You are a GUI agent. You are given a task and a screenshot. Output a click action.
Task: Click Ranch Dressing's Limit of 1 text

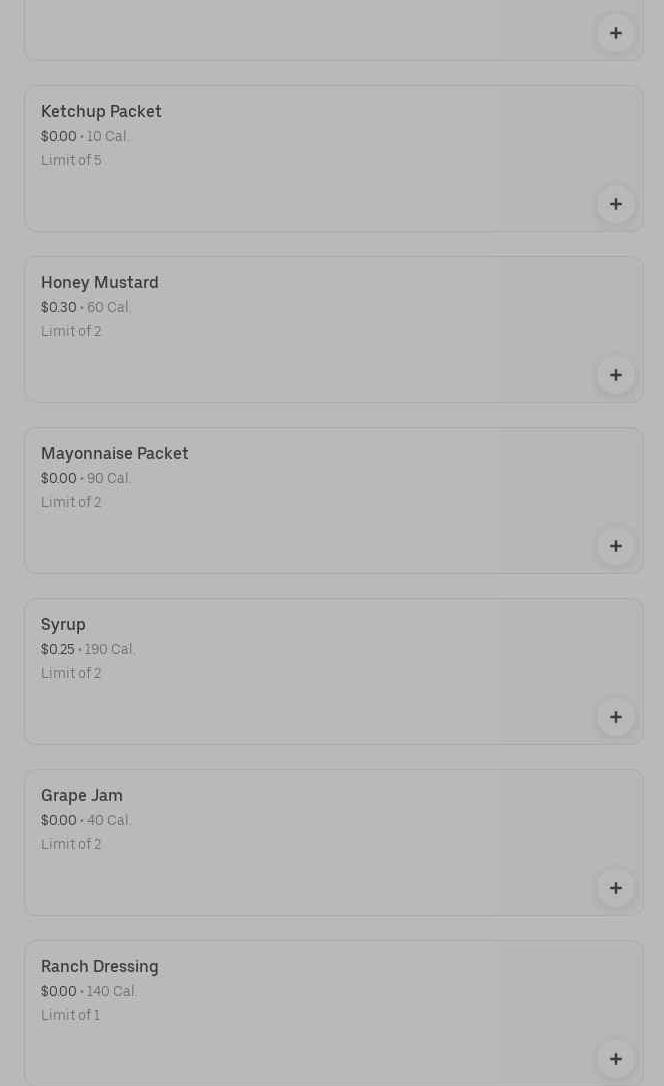pyautogui.click(x=70, y=1015)
